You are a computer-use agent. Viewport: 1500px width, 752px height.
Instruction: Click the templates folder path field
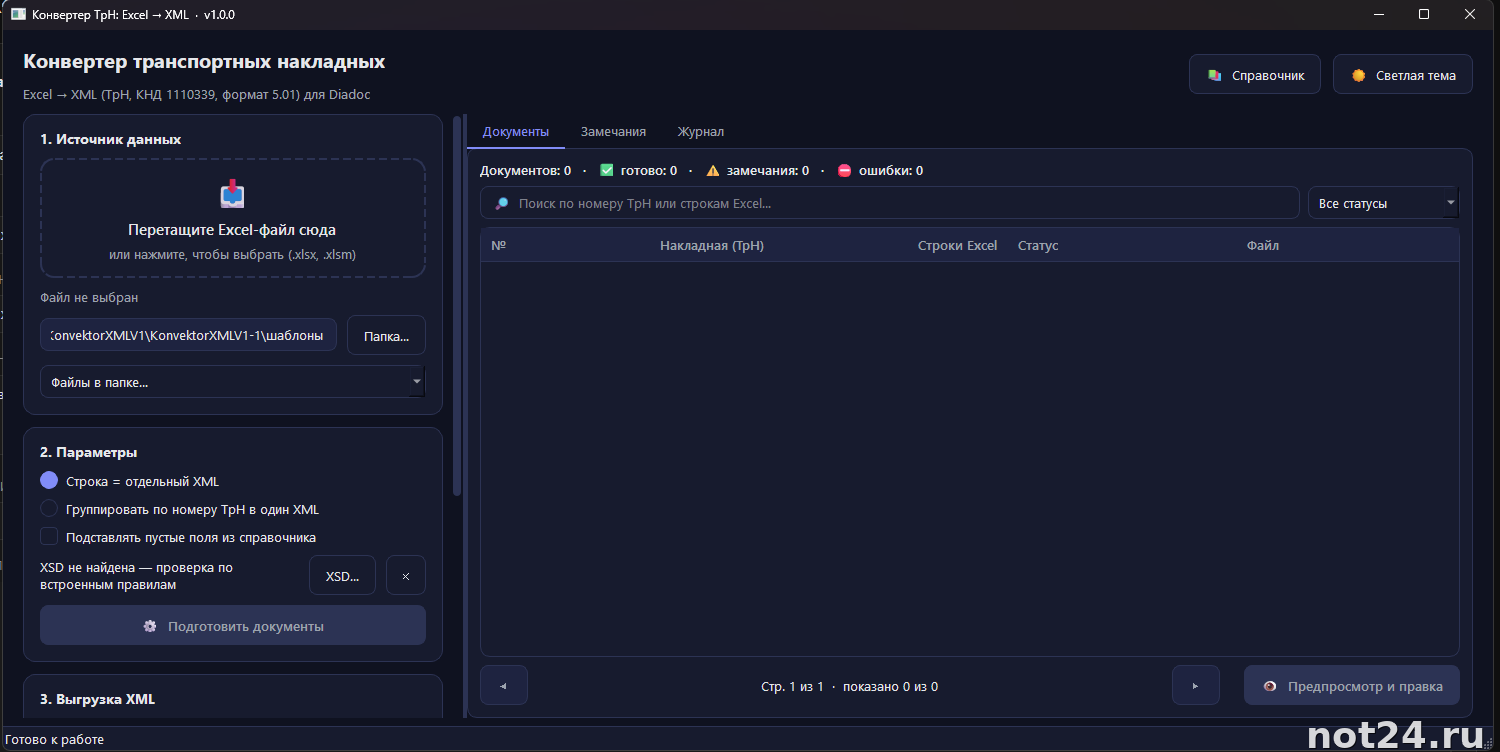pos(189,335)
